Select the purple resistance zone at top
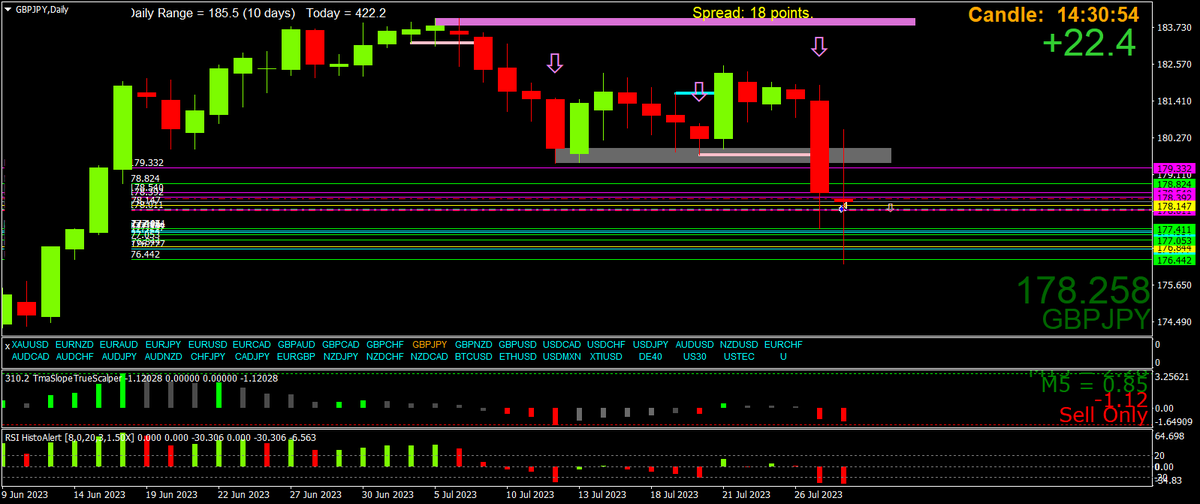Screen dimensions: 1200x504 coord(675,21)
